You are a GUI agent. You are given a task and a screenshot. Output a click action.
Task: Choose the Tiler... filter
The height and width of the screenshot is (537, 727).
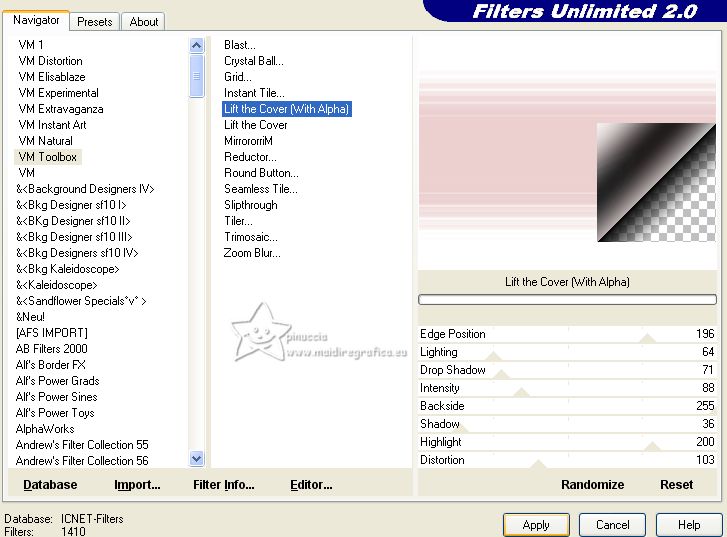[238, 221]
